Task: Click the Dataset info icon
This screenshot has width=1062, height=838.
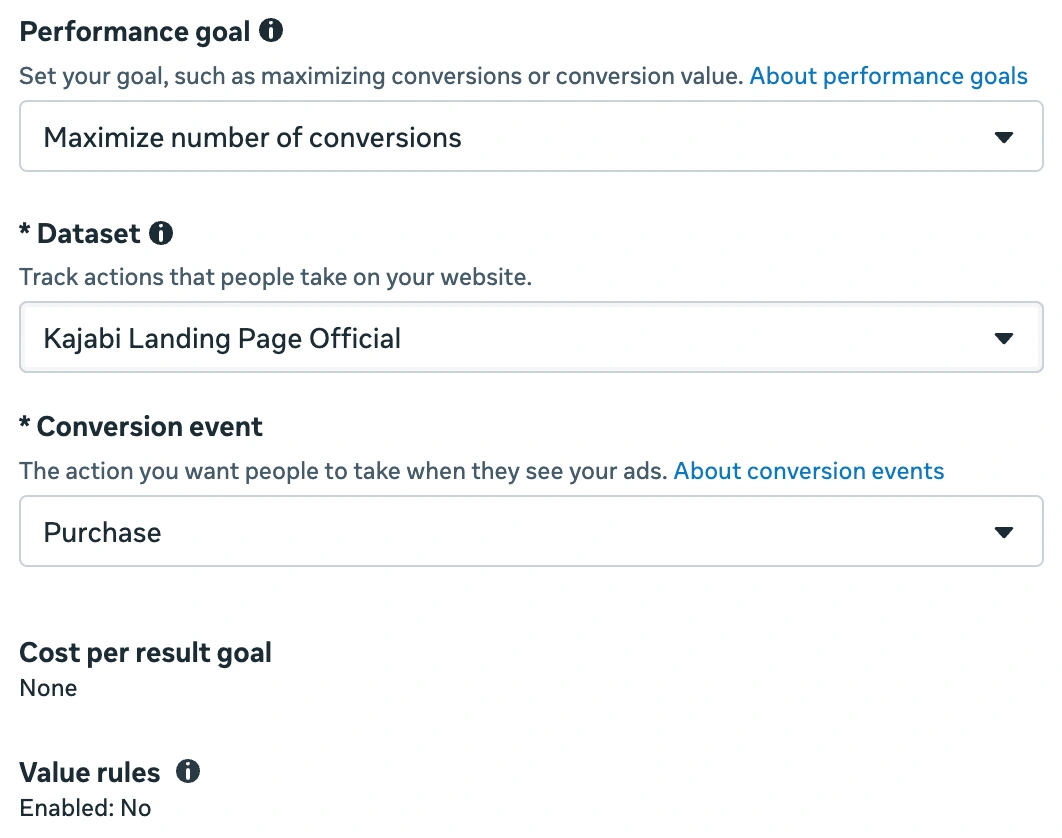Action: (x=161, y=233)
